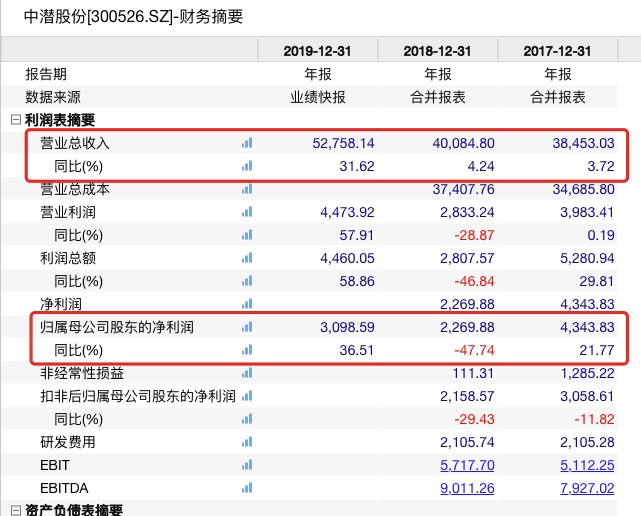
Task: Select the 报告期 row label
Action: (x=46, y=74)
